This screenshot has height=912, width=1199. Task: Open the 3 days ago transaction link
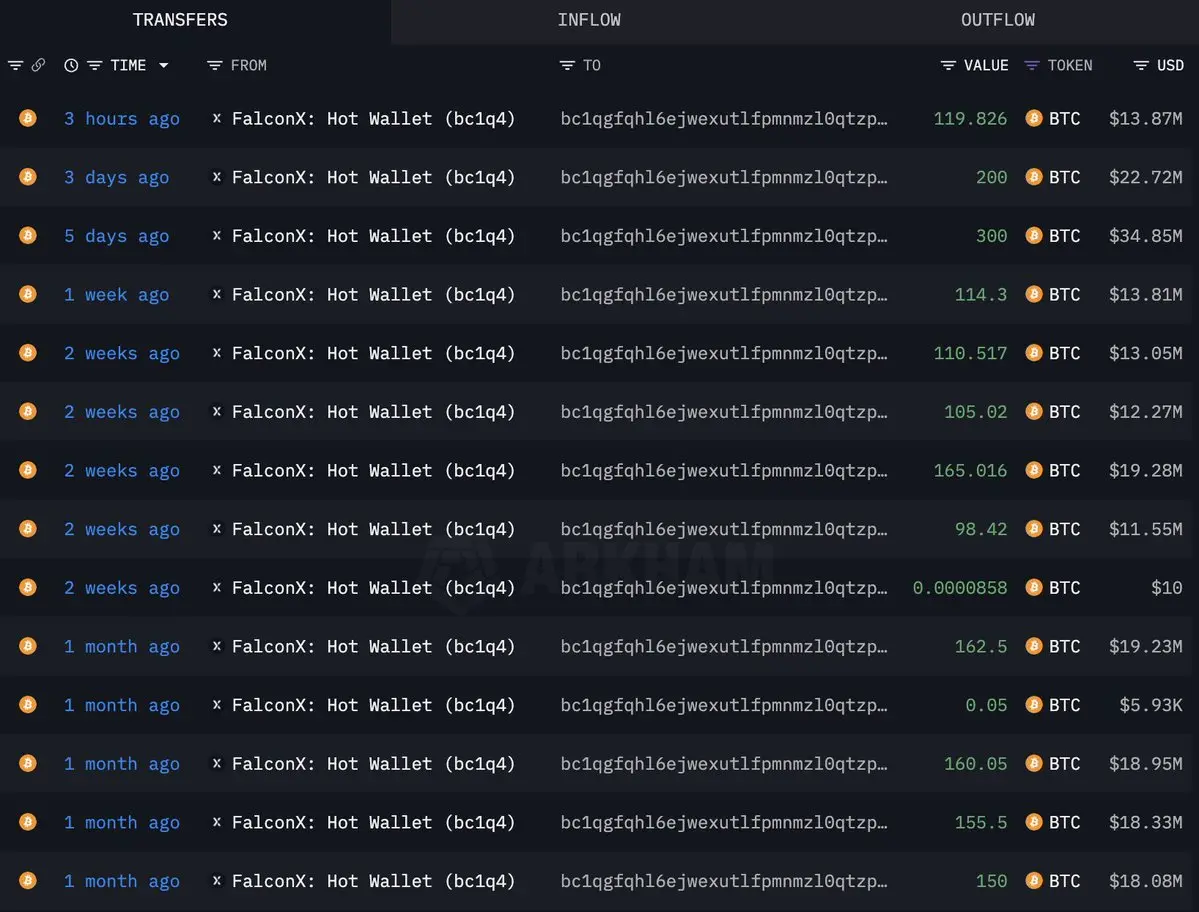tap(116, 177)
